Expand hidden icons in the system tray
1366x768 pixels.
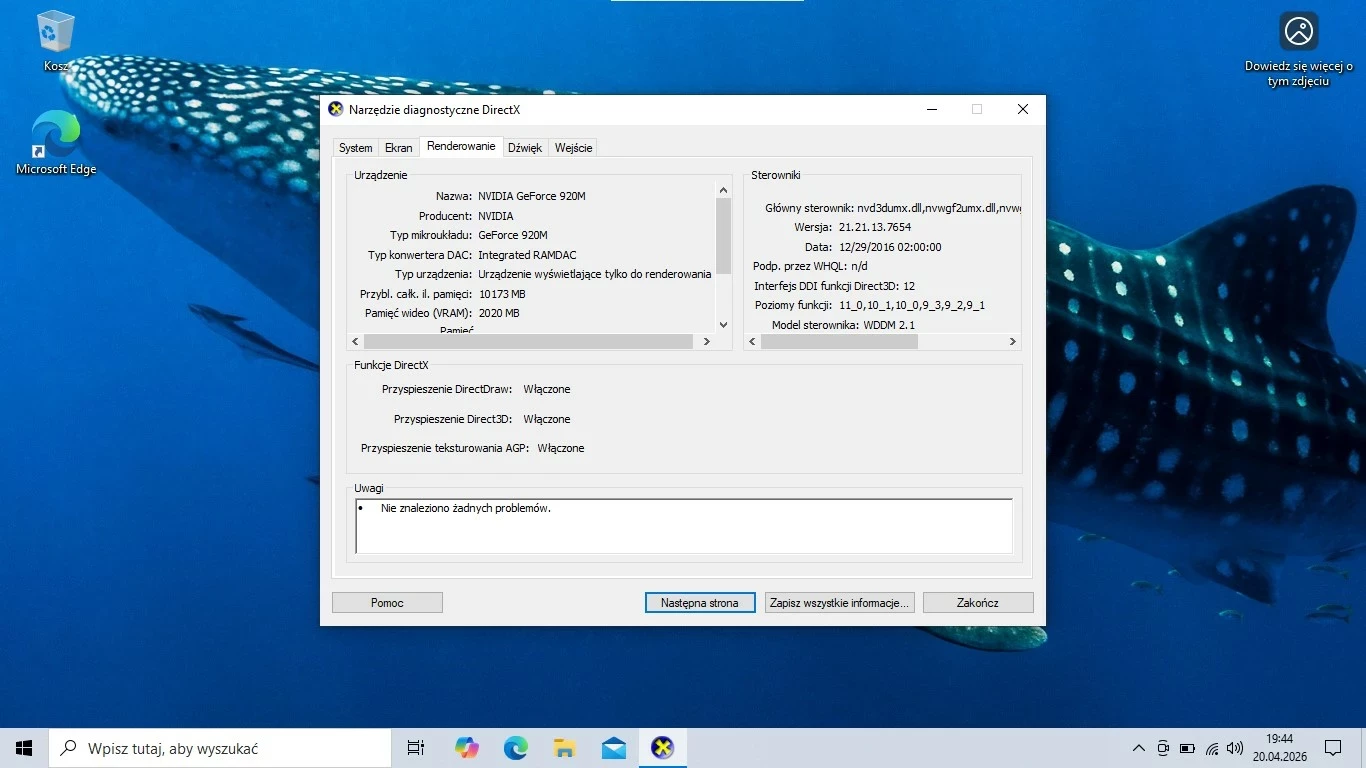pyautogui.click(x=1138, y=747)
